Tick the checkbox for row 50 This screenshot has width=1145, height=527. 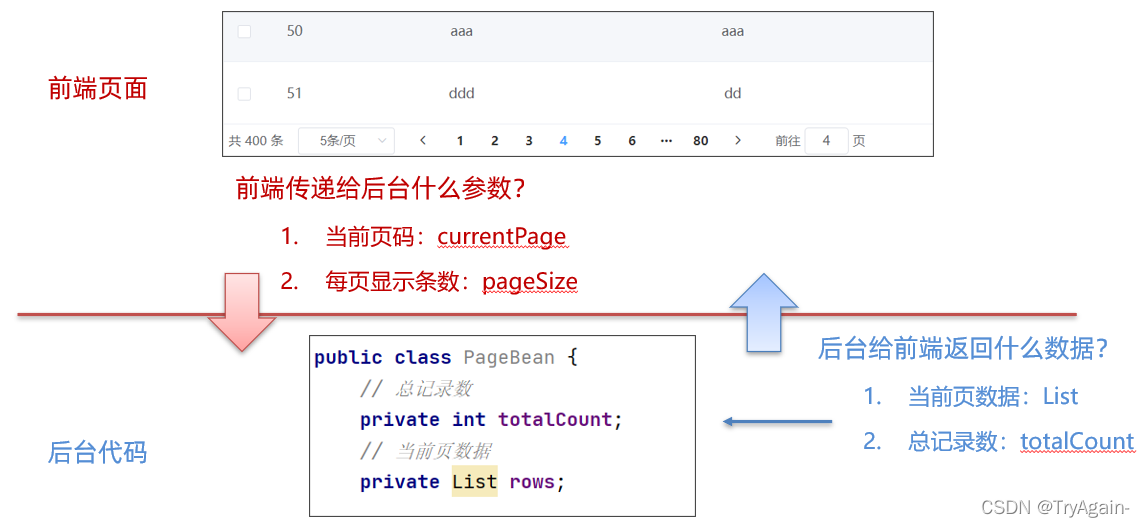(x=245, y=31)
